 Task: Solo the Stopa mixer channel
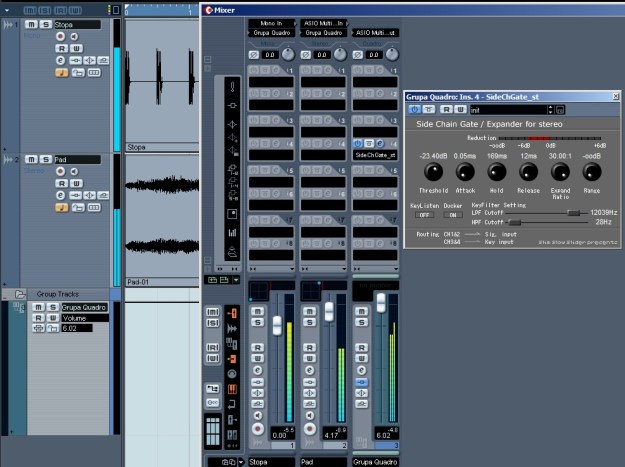point(258,324)
